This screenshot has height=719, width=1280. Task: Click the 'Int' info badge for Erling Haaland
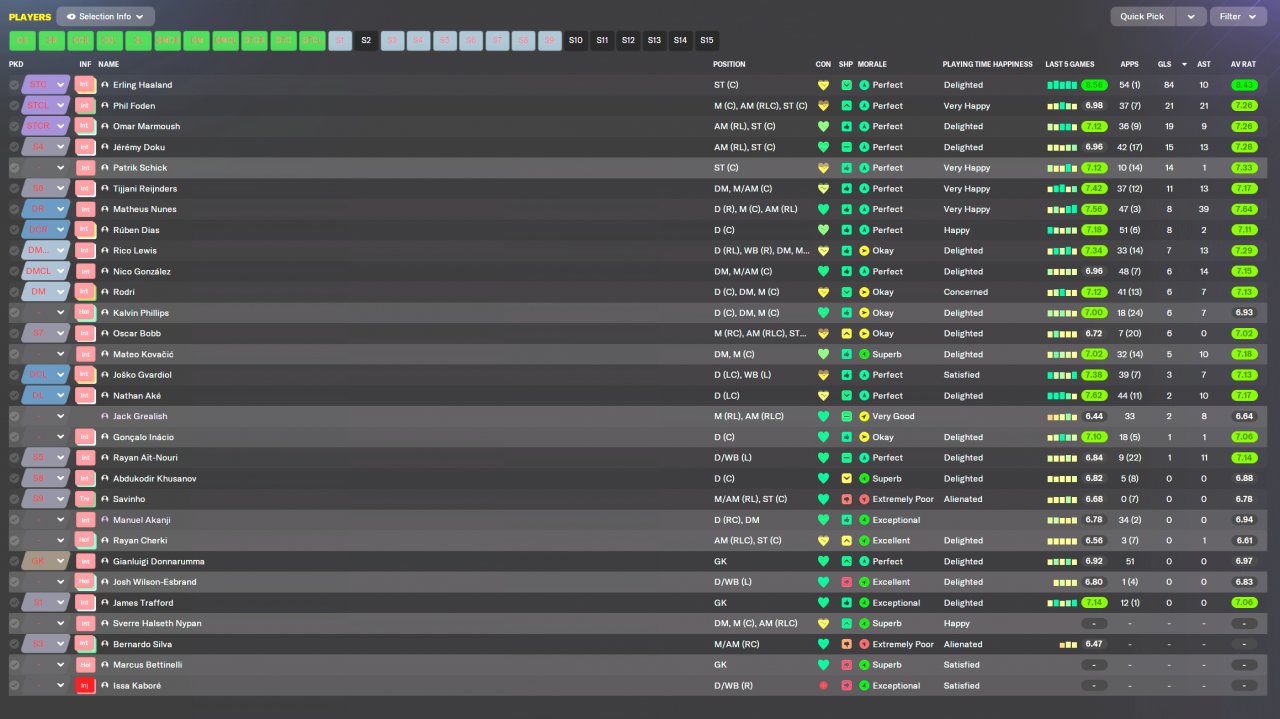pos(84,85)
